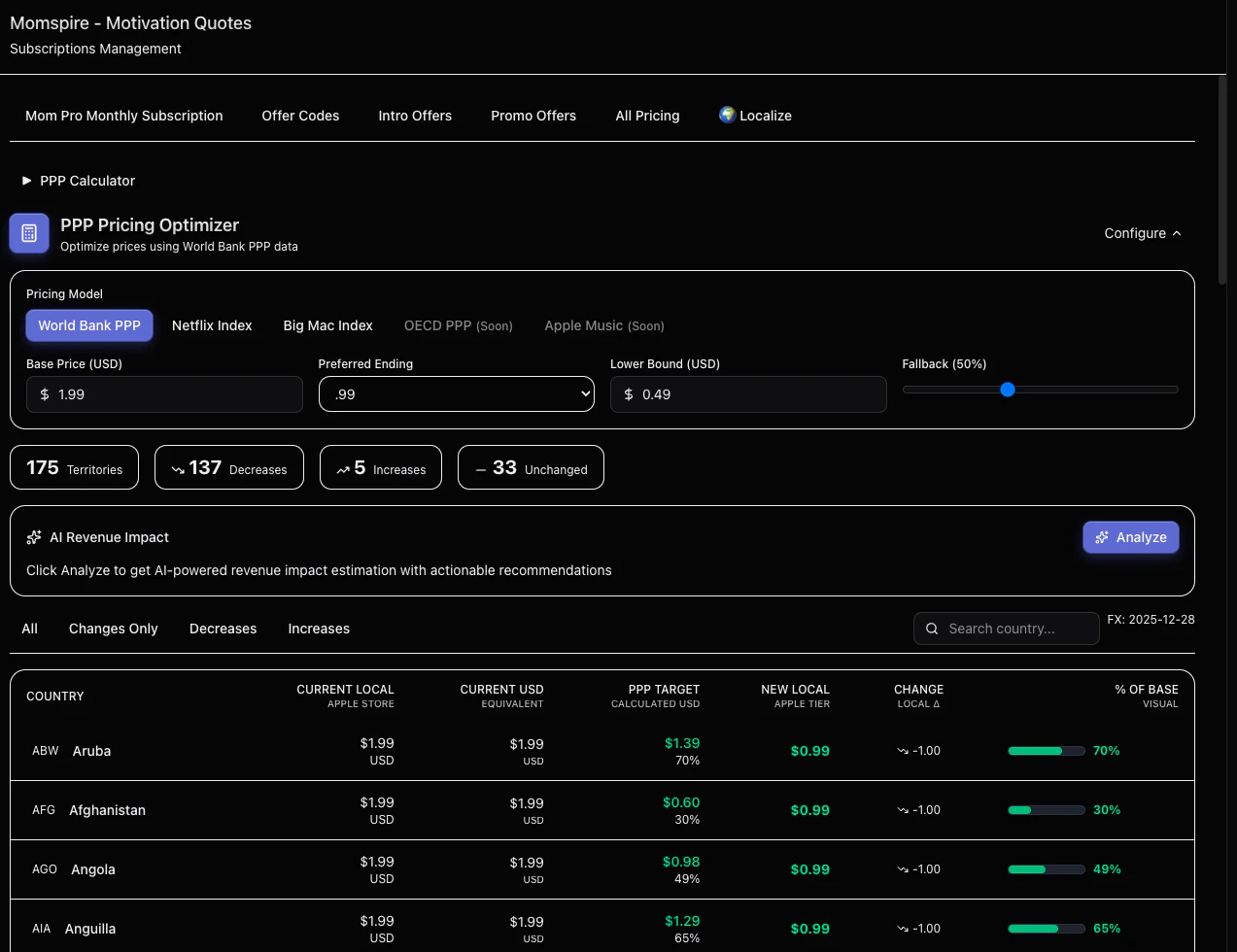Click the sparkle icon beside AI Revenue Impact
The width and height of the screenshot is (1237, 952).
pyautogui.click(x=32, y=536)
